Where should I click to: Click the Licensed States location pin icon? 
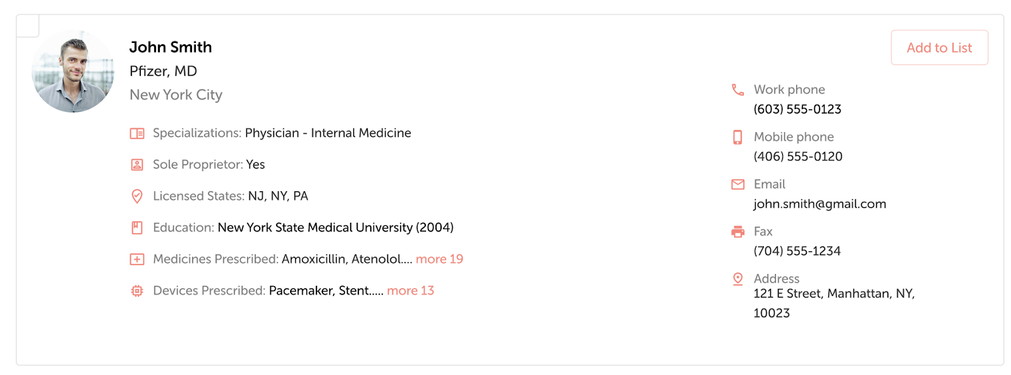[x=137, y=197]
